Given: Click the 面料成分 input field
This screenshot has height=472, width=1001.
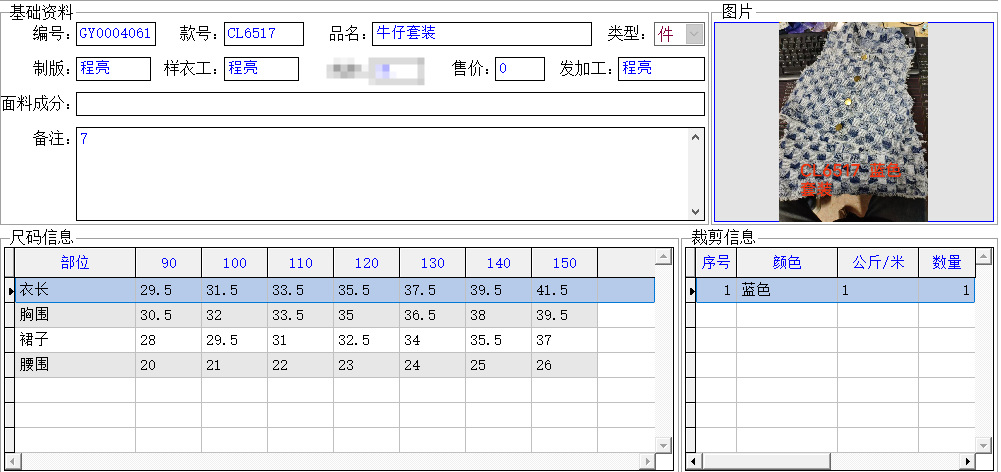Looking at the screenshot, I should pos(390,104).
